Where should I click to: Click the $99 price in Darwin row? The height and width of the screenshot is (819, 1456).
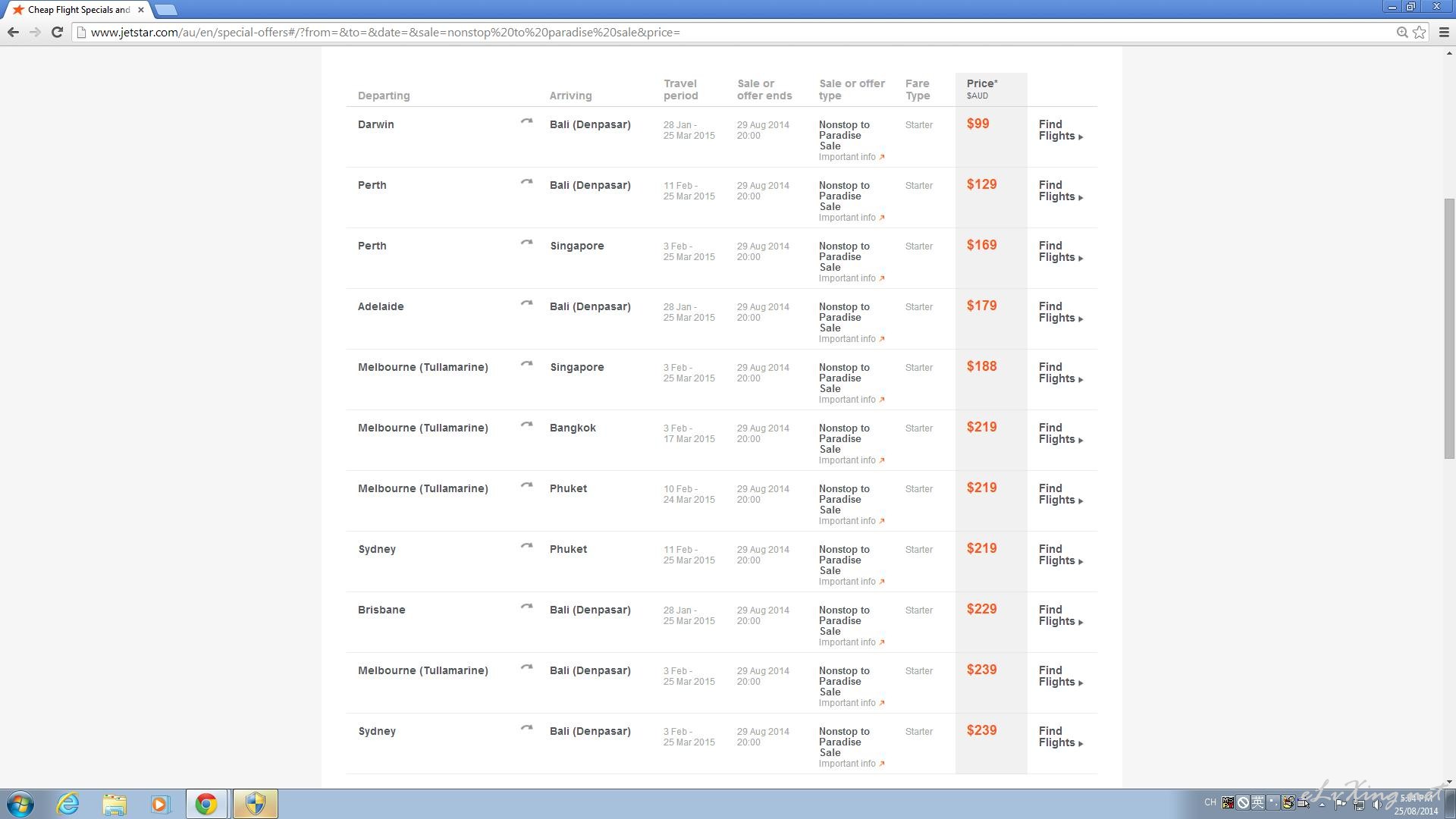(977, 124)
